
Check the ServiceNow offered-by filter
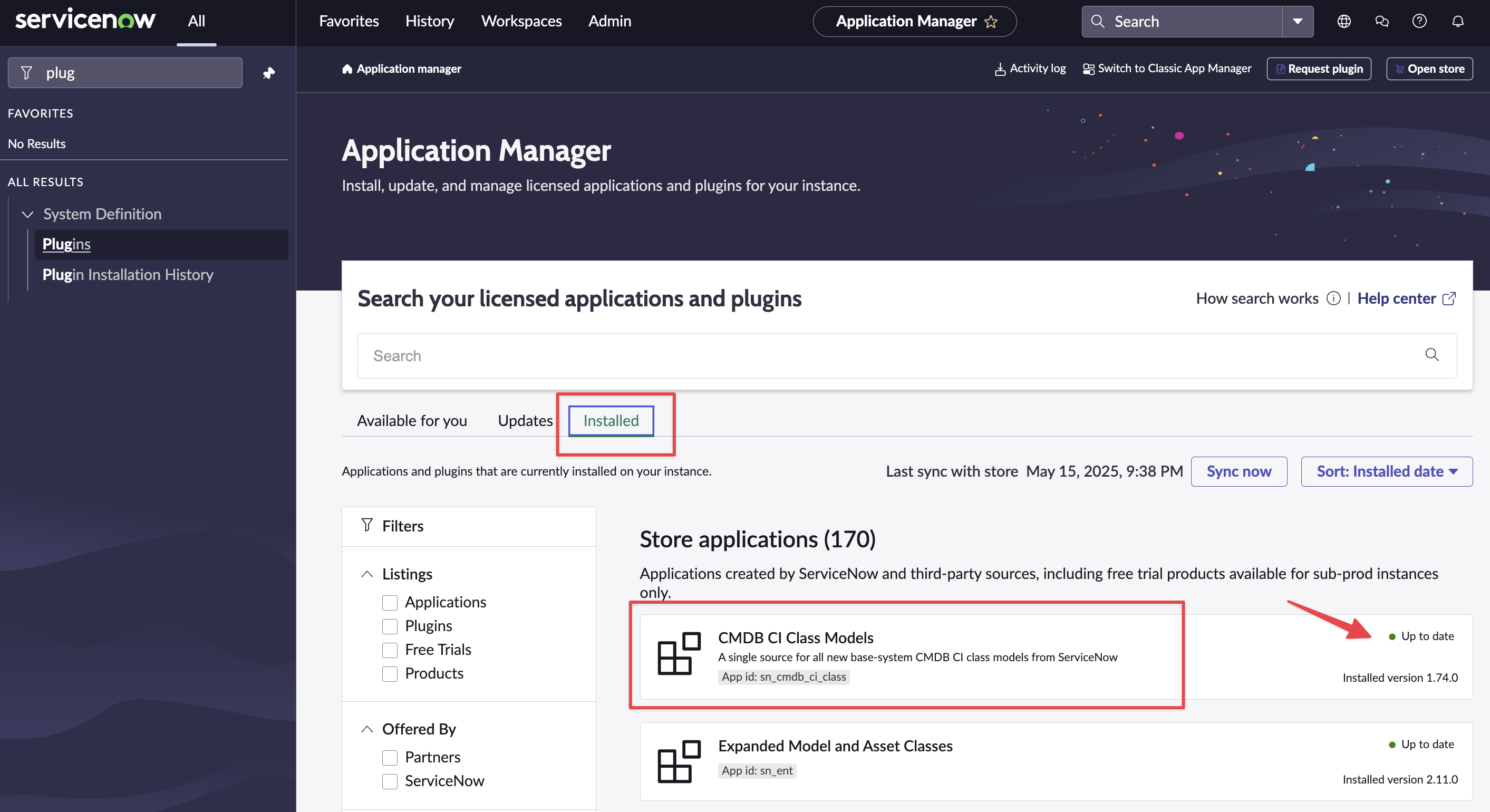click(x=390, y=781)
